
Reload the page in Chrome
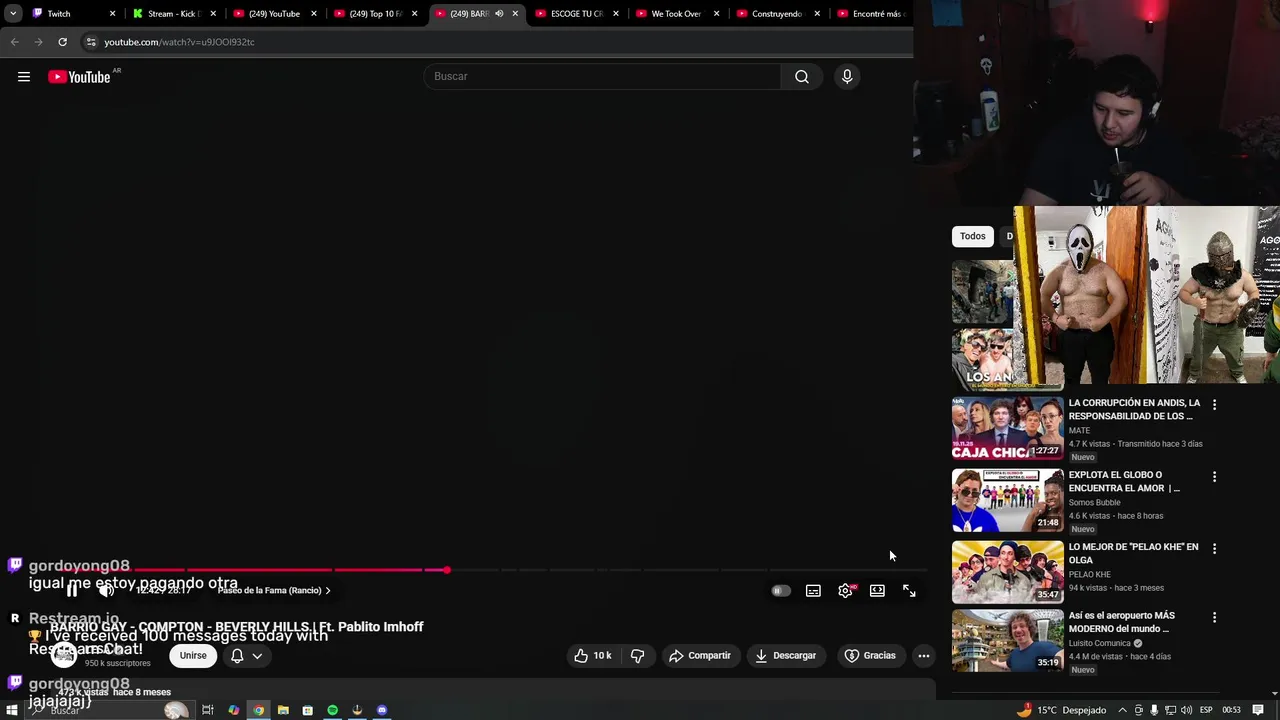pos(62,42)
